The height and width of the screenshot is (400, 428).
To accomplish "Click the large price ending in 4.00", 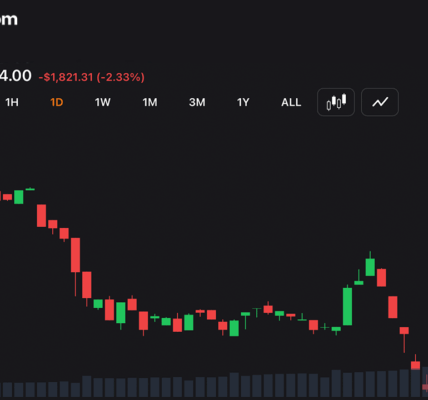I will [x=16, y=76].
